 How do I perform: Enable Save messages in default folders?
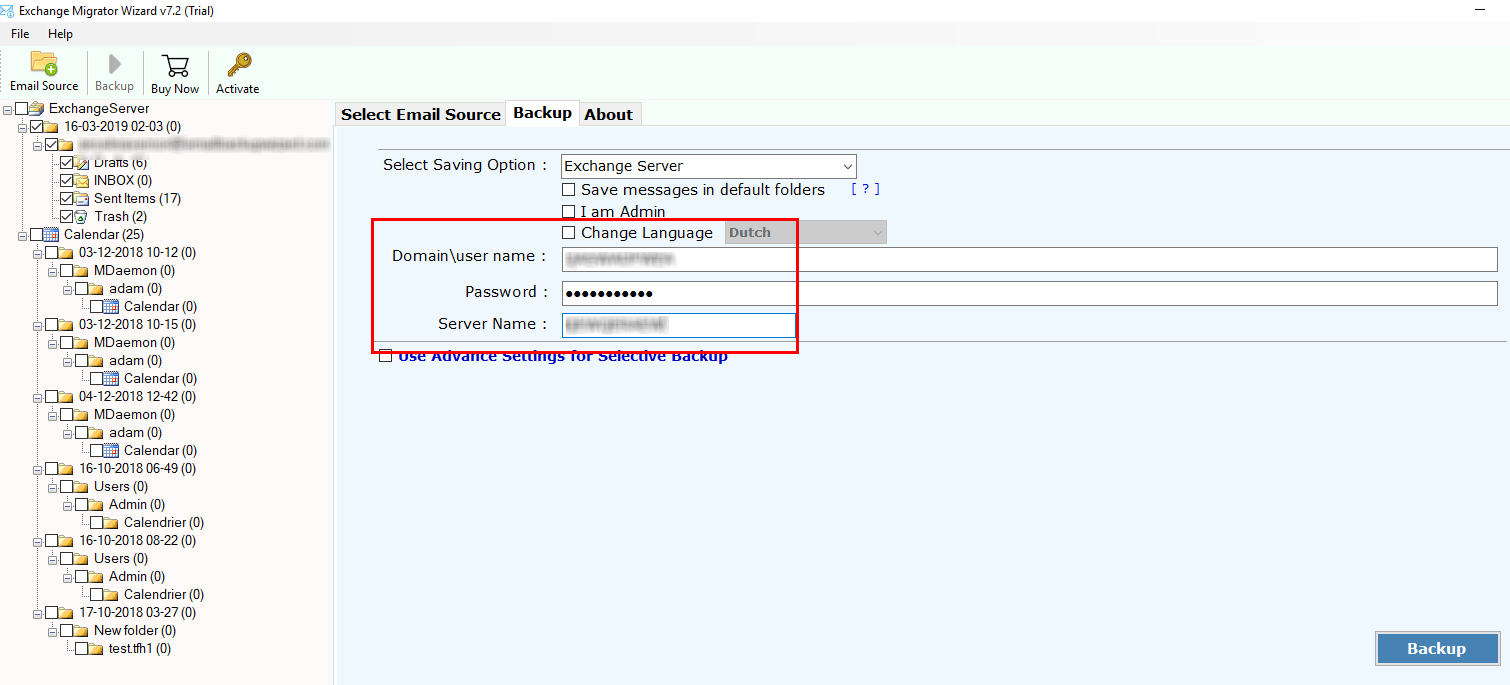point(569,189)
